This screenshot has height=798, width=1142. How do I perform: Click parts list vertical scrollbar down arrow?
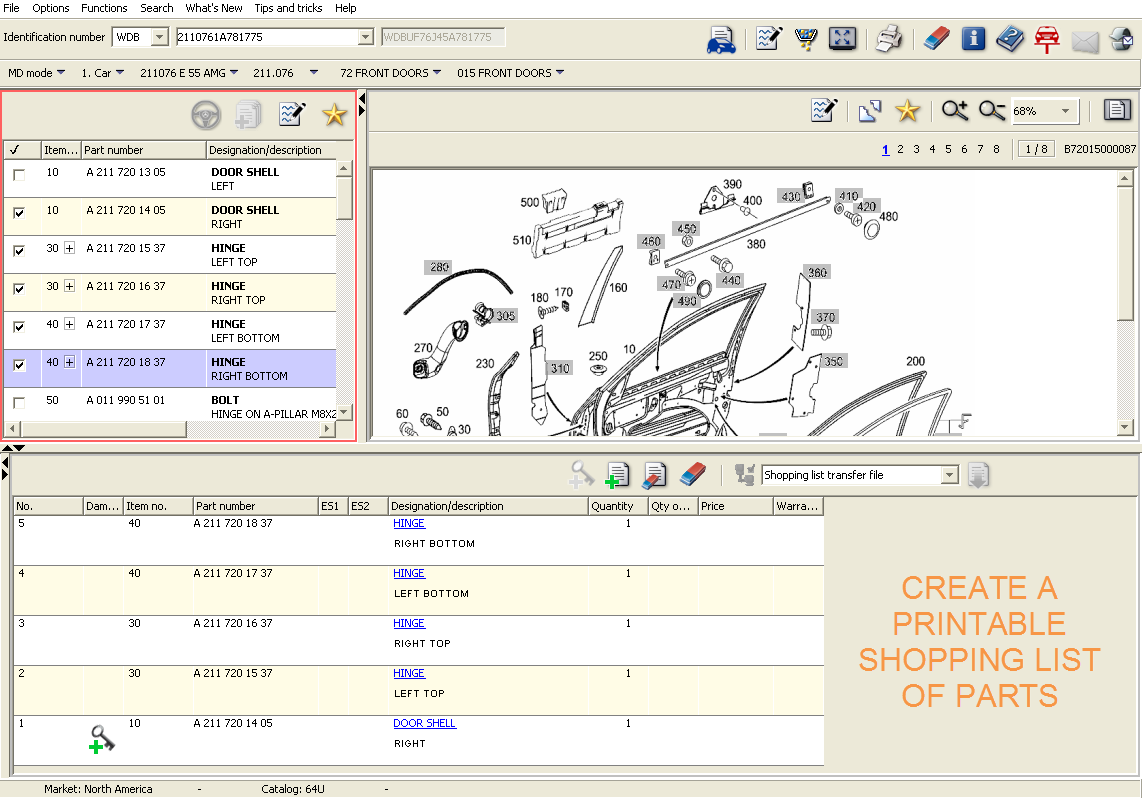[344, 412]
